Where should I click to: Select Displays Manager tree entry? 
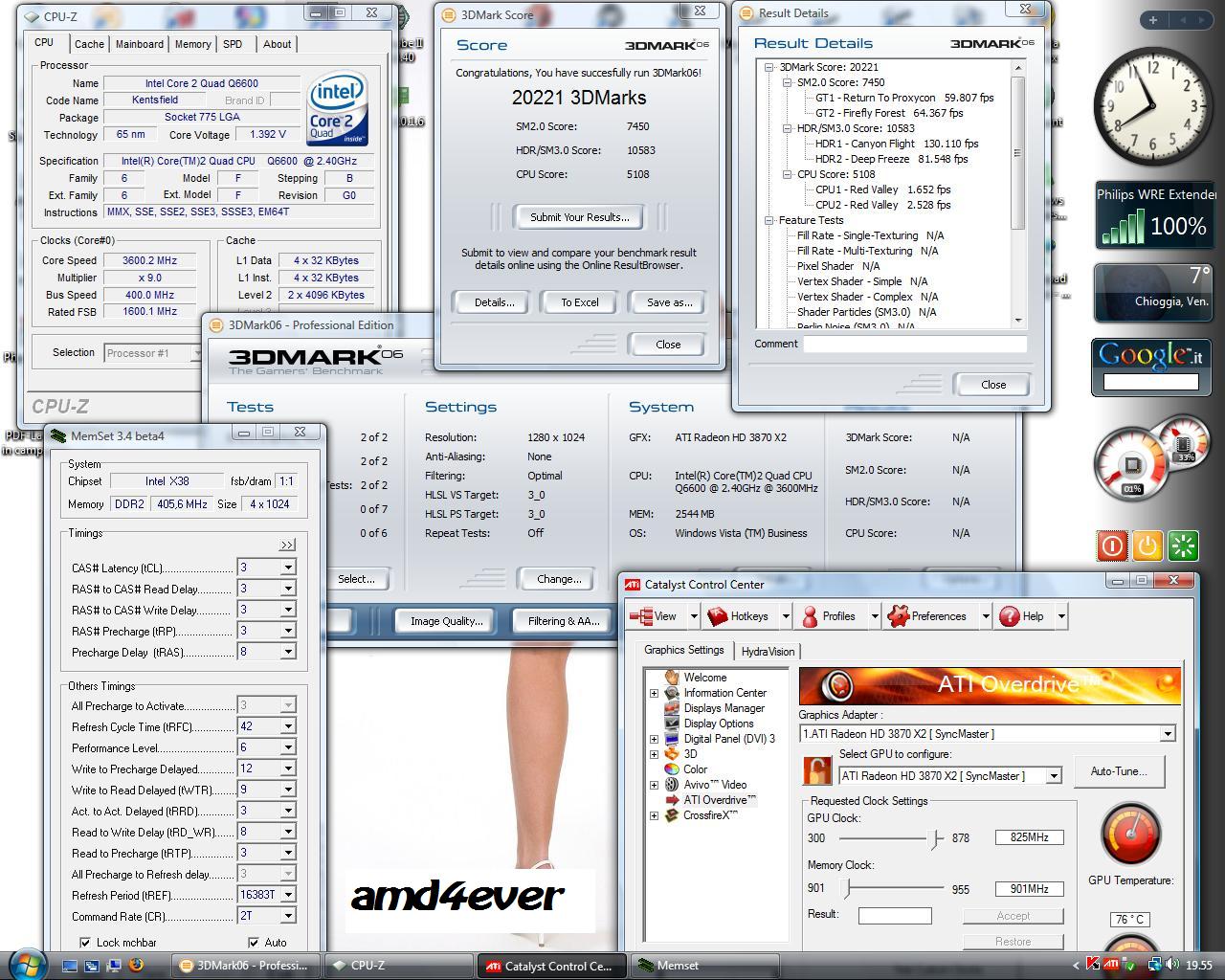724,708
